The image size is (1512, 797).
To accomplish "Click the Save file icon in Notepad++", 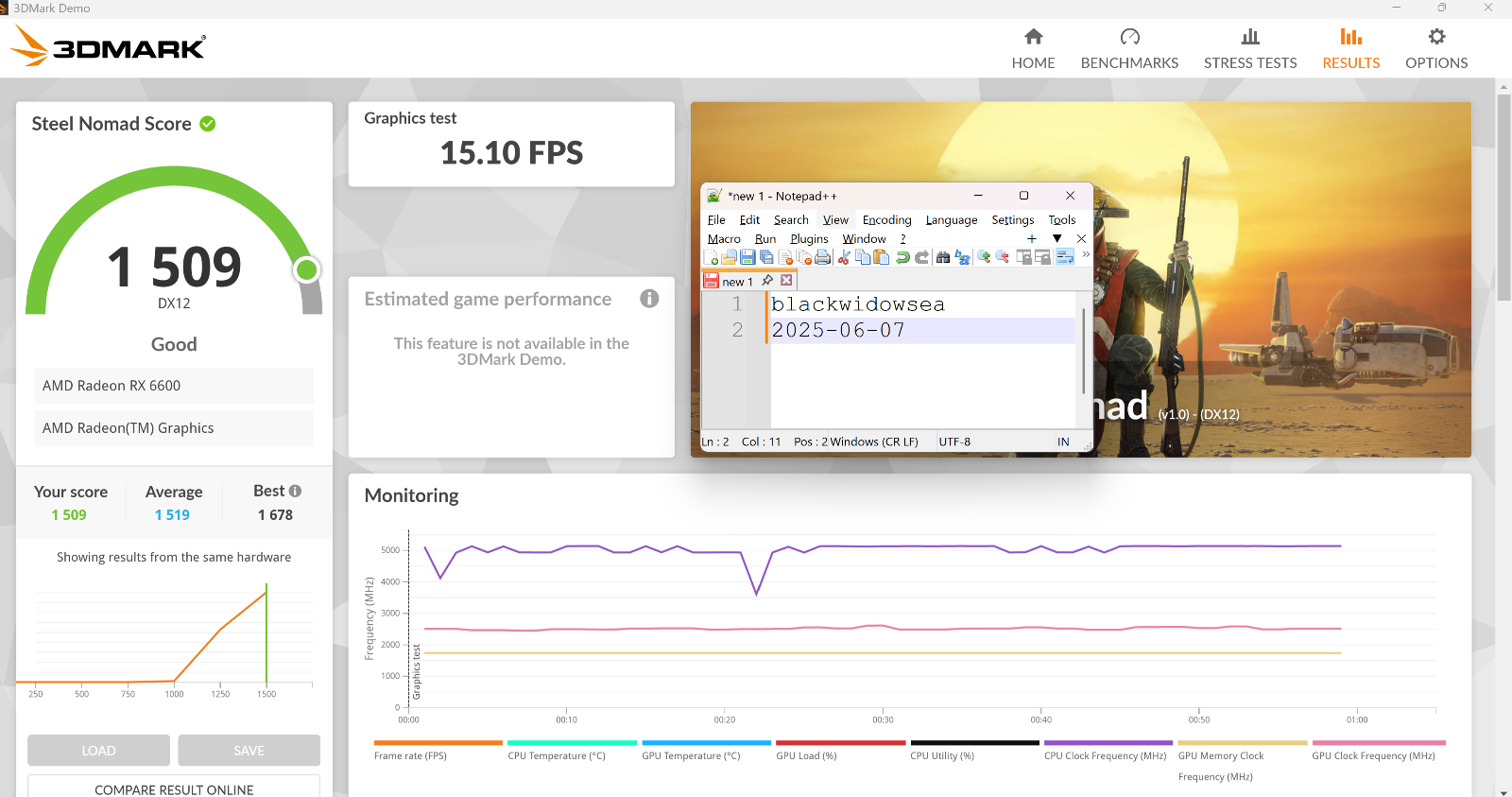I will pyautogui.click(x=747, y=257).
